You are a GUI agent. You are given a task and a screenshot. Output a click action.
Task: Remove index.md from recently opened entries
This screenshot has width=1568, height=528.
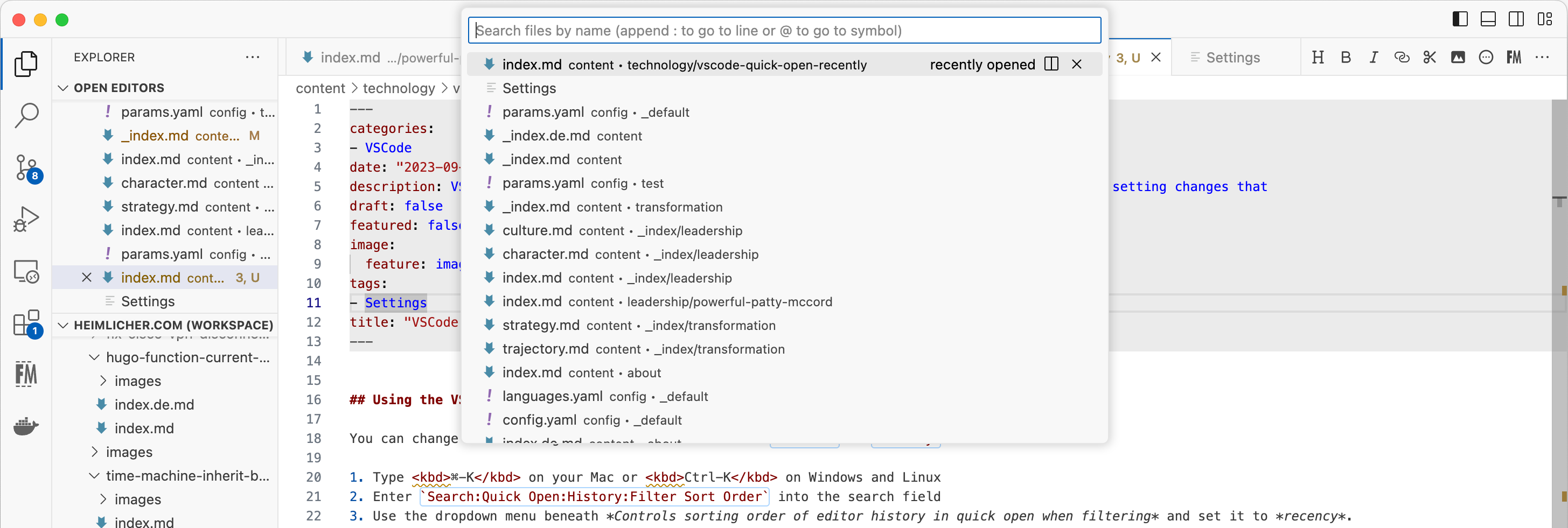coord(1077,64)
